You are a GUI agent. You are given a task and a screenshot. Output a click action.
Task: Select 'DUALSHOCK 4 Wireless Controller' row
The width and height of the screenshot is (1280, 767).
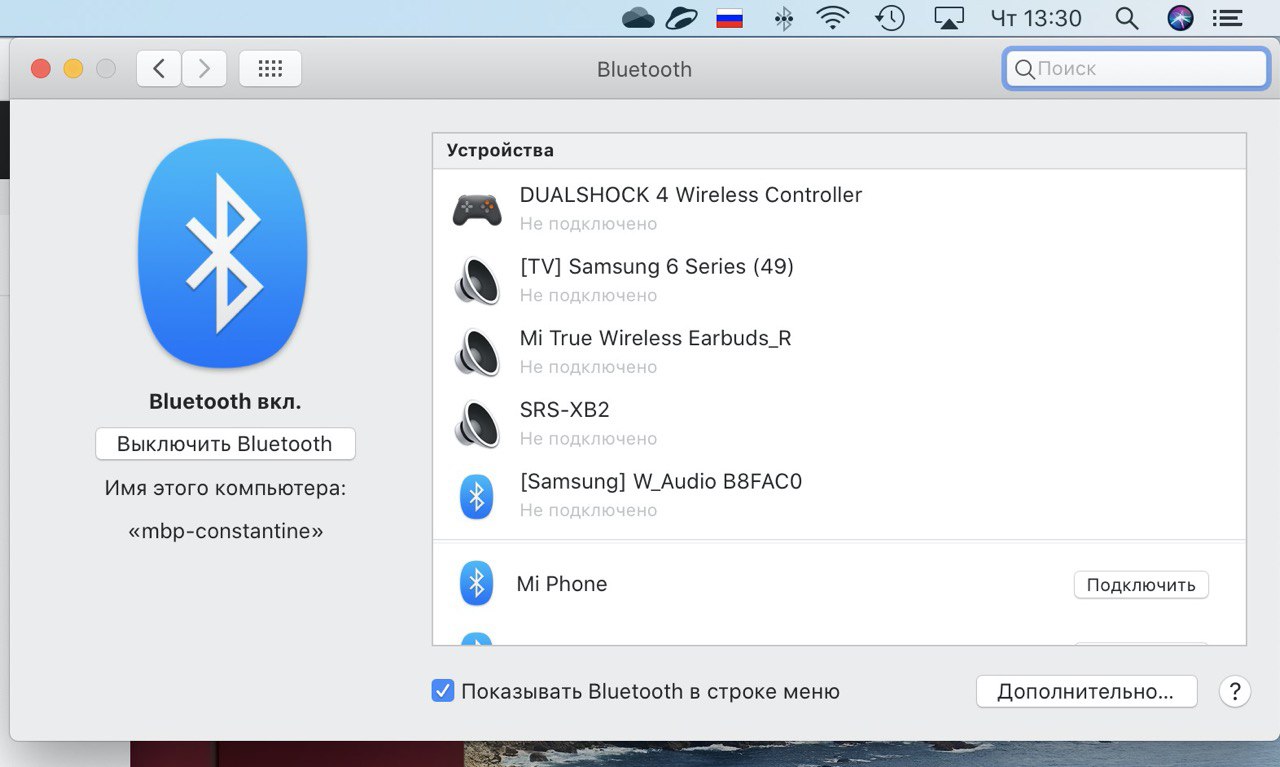tap(839, 208)
